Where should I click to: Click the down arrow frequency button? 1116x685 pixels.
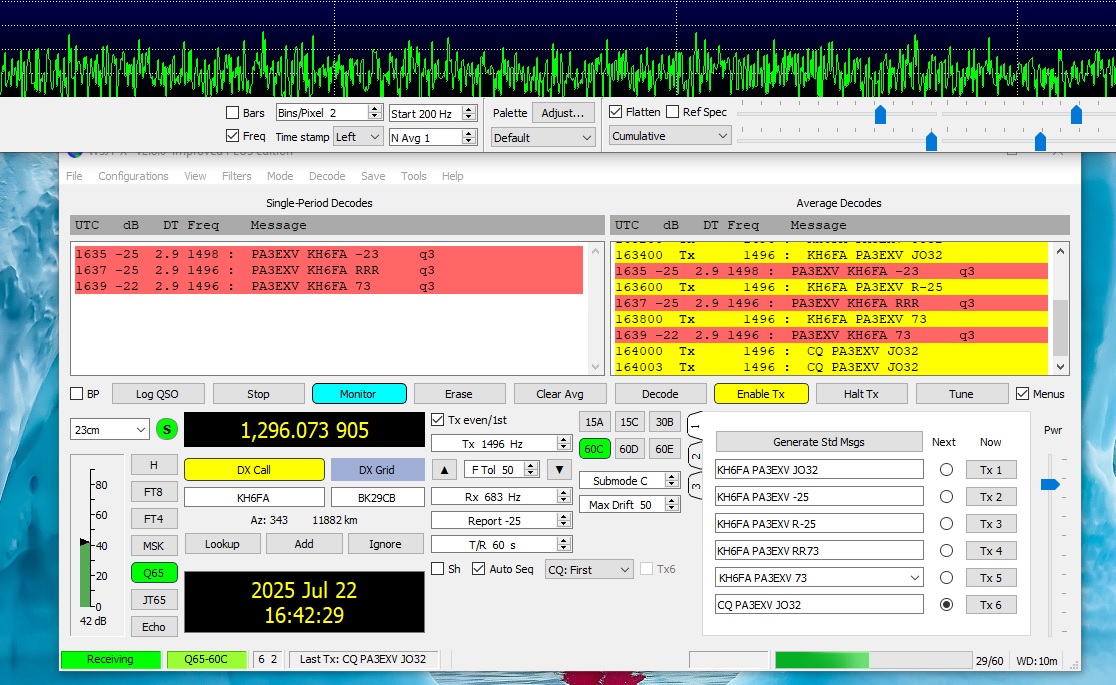[559, 470]
